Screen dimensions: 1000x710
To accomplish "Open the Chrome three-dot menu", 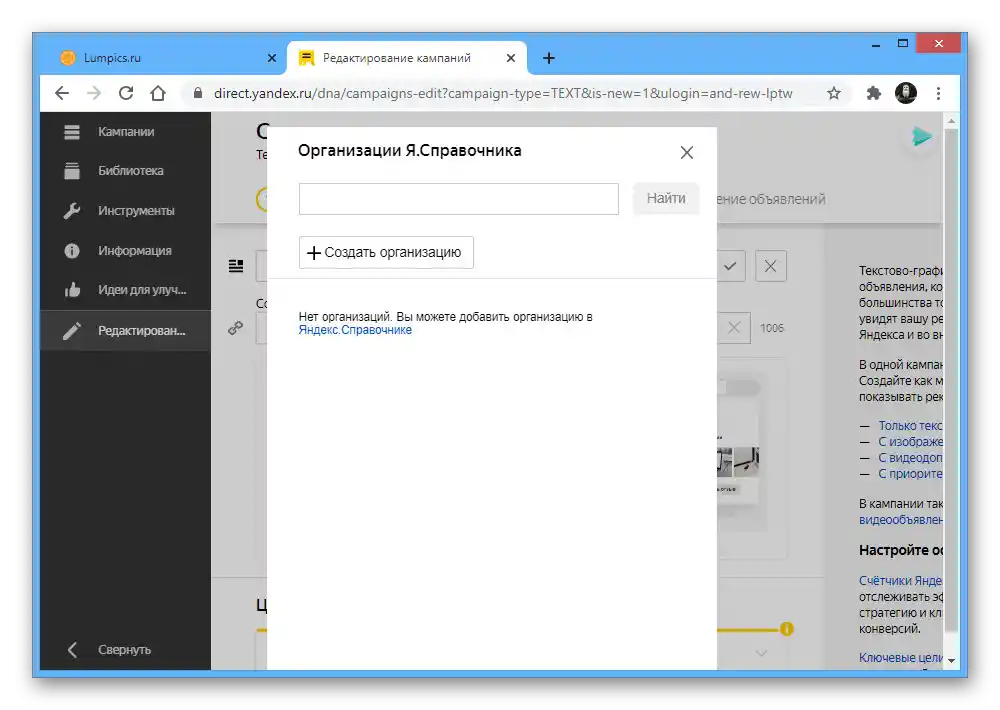I will pyautogui.click(x=938, y=94).
